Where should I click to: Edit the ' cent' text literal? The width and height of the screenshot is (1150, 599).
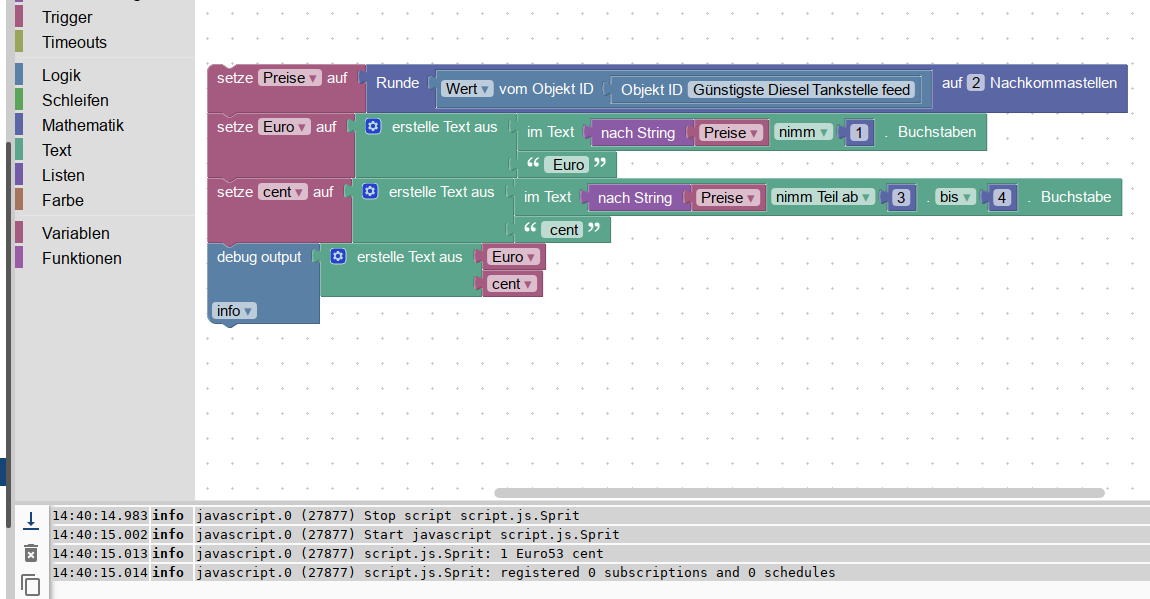click(x=564, y=229)
